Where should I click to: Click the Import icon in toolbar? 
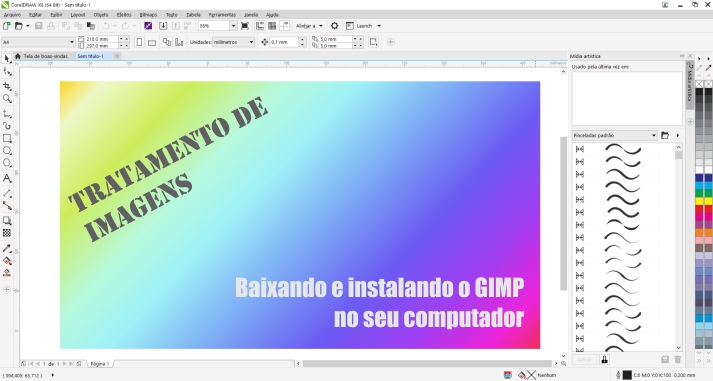tap(163, 26)
